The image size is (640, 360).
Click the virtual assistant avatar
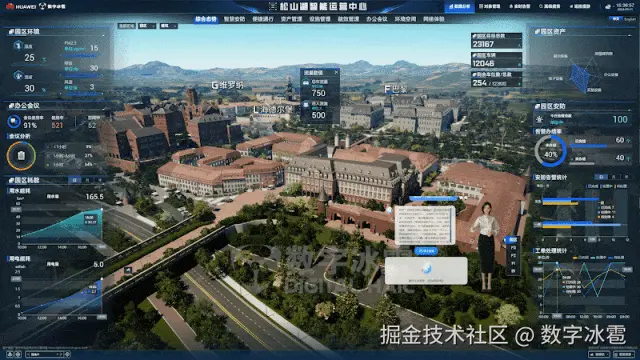(486, 245)
